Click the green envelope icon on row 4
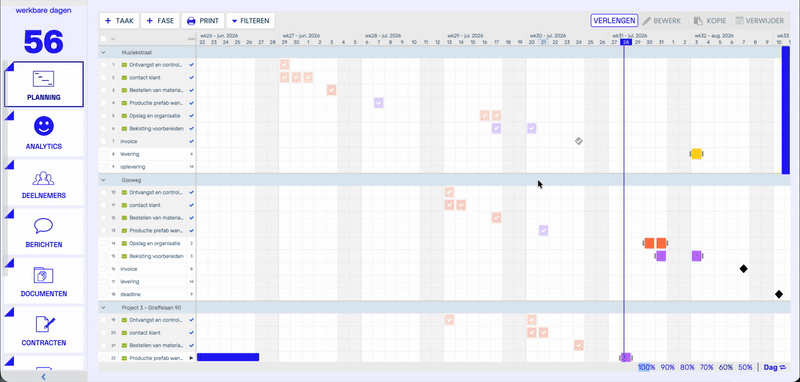Screen dimensions: 800x382 (x=124, y=103)
